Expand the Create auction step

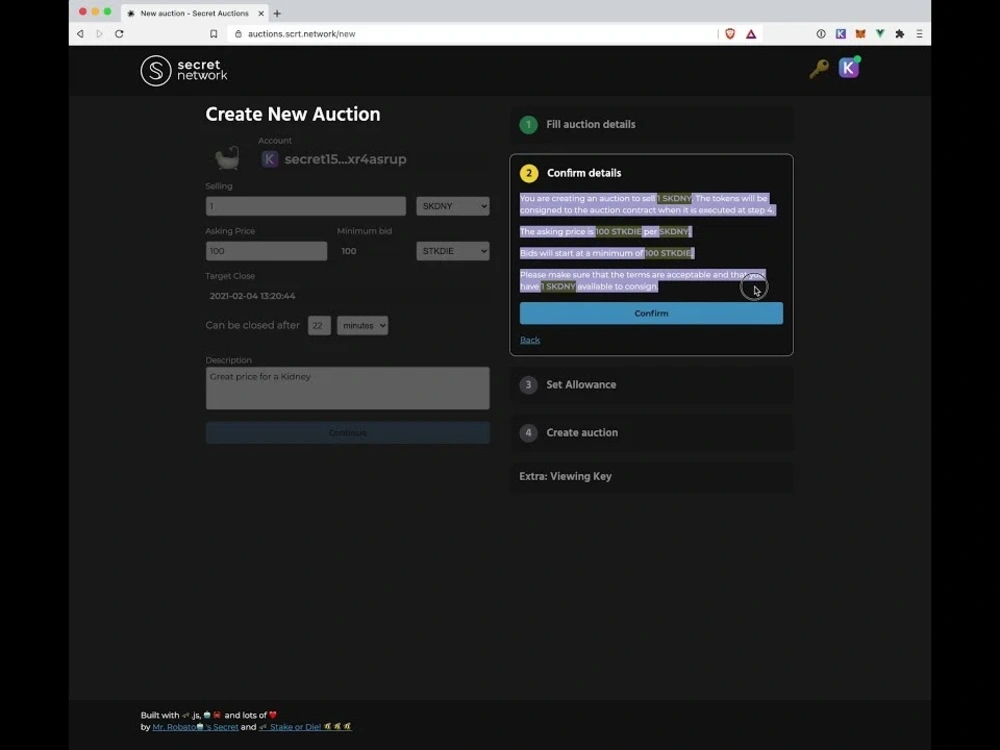tap(651, 432)
